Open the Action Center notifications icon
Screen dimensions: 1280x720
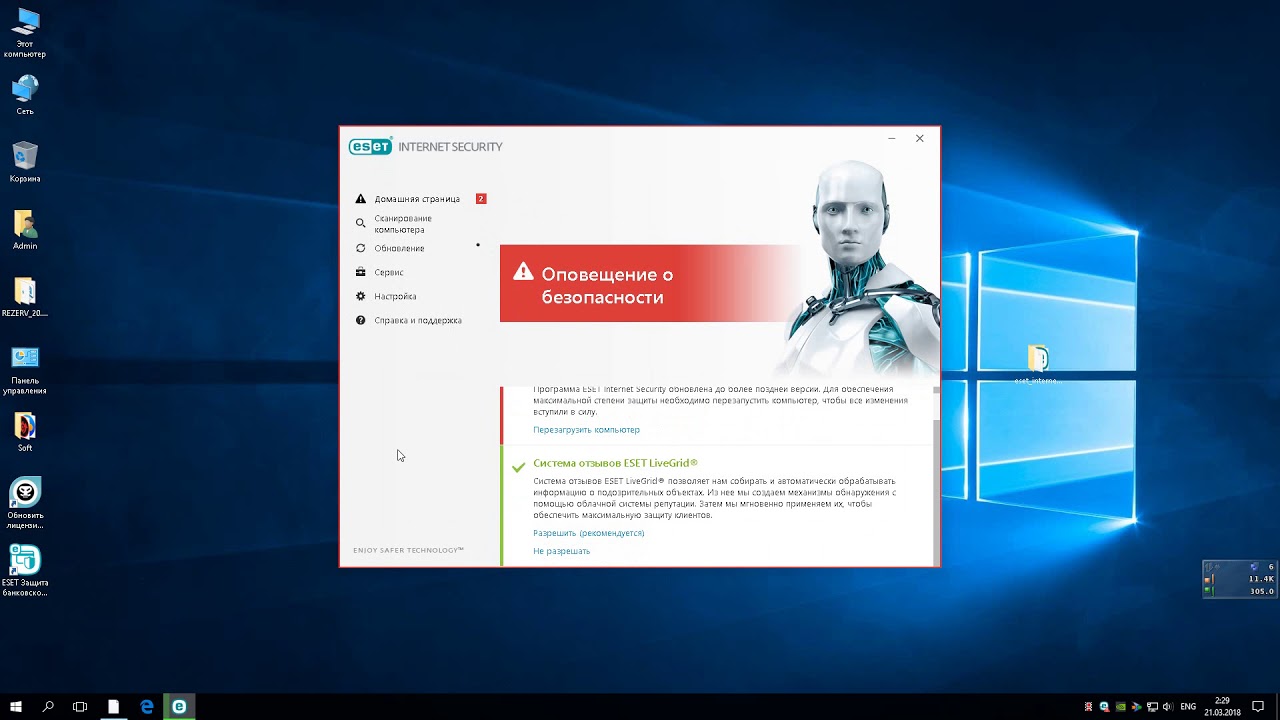pyautogui.click(x=1258, y=707)
